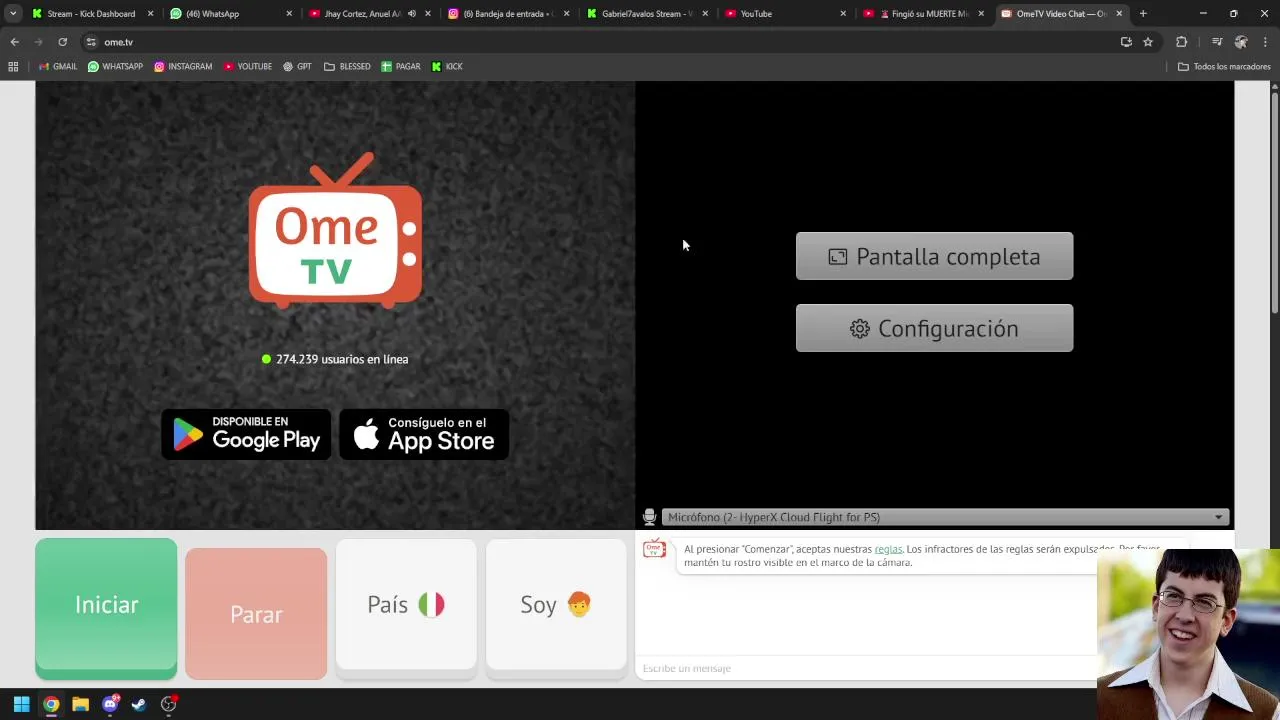Mute audio on the Jhay Cortez tab
Image resolution: width=1280 pixels, height=720 pixels.
coord(412,14)
